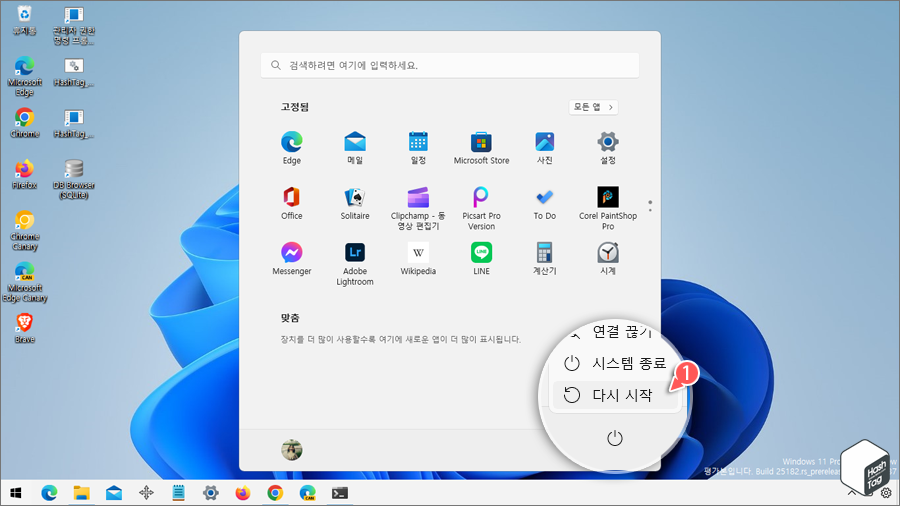Open File Explorer from taskbar
This screenshot has width=900, height=506.
[x=82, y=493]
